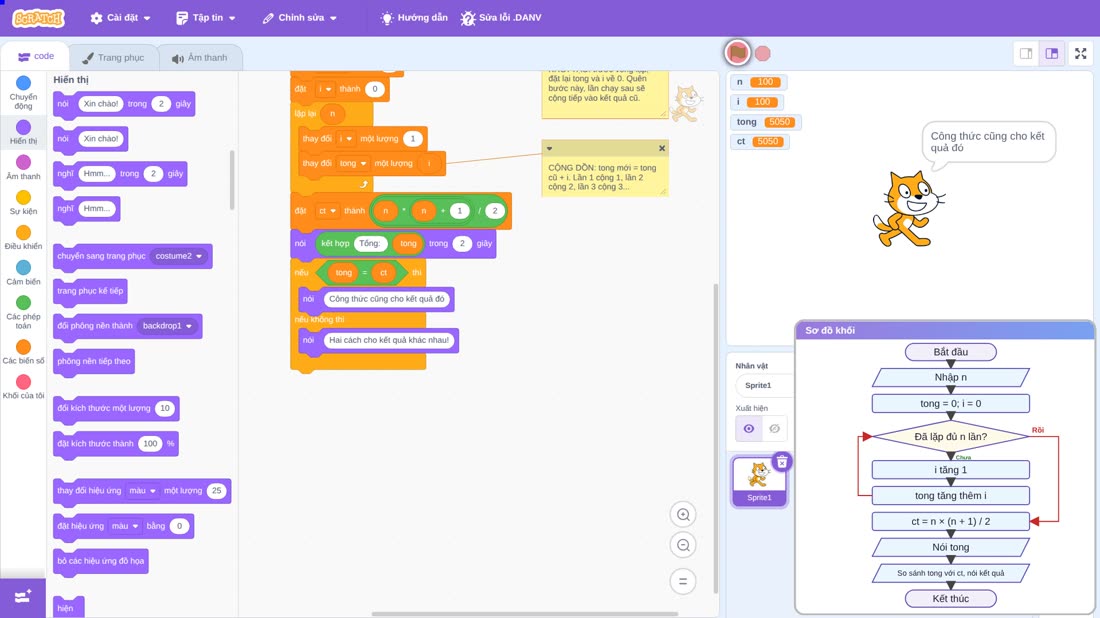The width and height of the screenshot is (1100, 618).
Task: Select the Các phép toán category
Action: (x=23, y=312)
